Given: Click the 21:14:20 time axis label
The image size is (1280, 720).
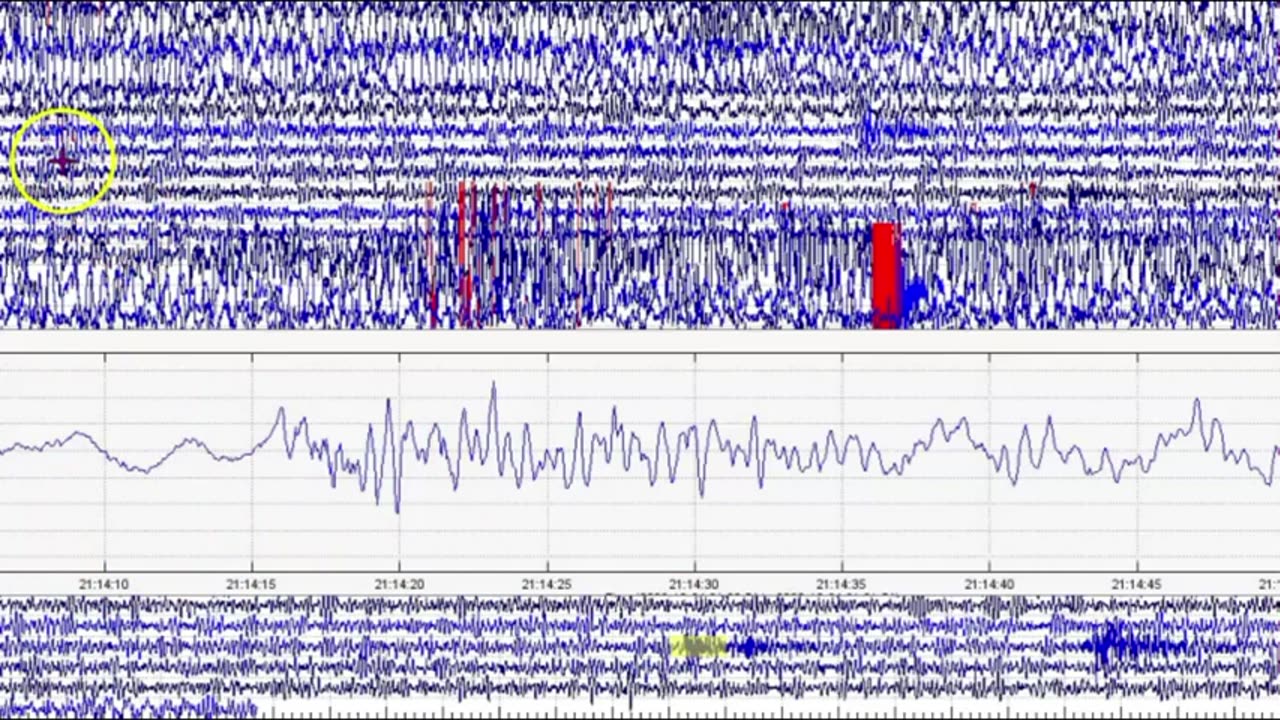Looking at the screenshot, I should pyautogui.click(x=399, y=584).
